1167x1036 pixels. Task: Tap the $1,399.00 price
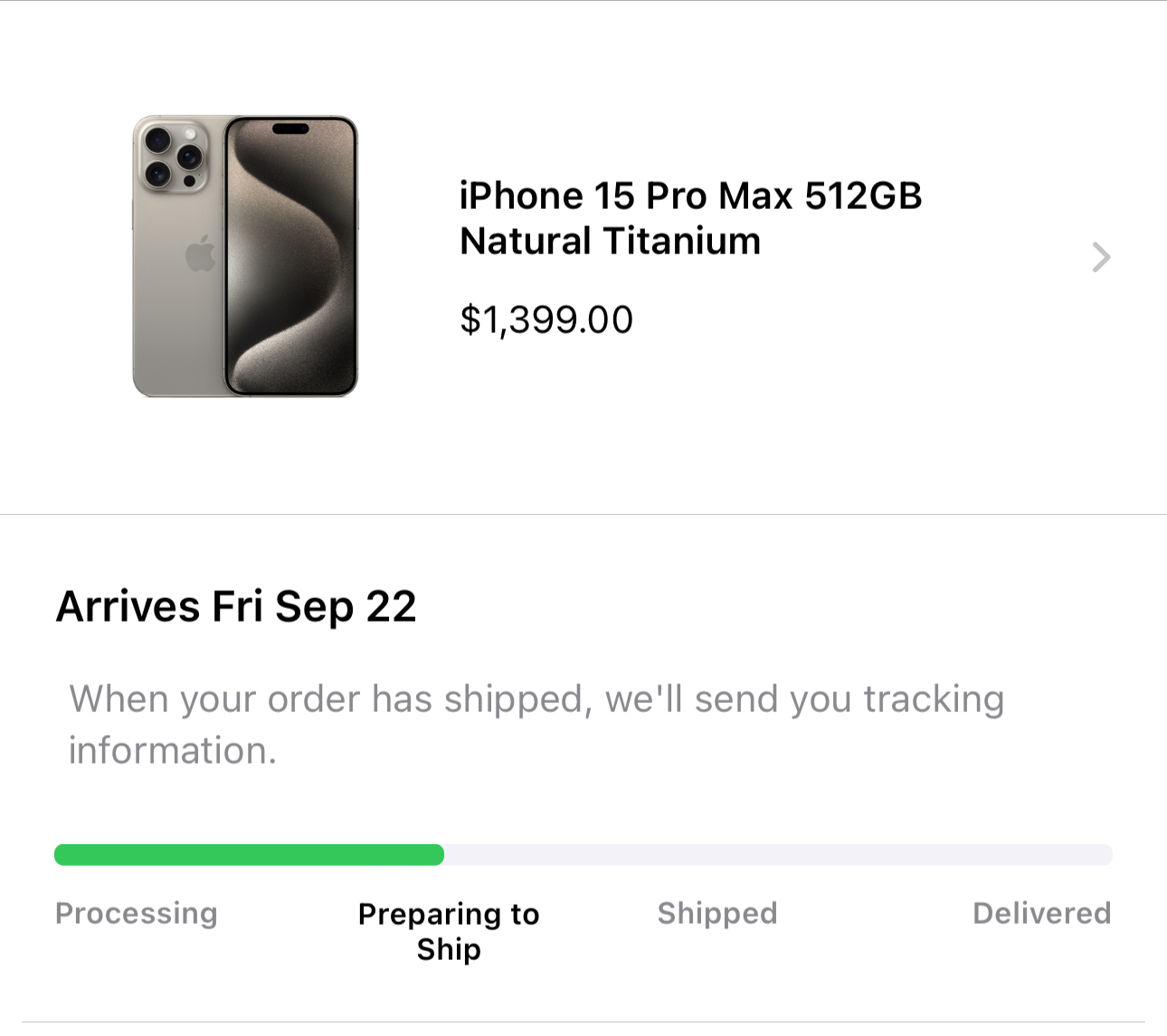(546, 319)
